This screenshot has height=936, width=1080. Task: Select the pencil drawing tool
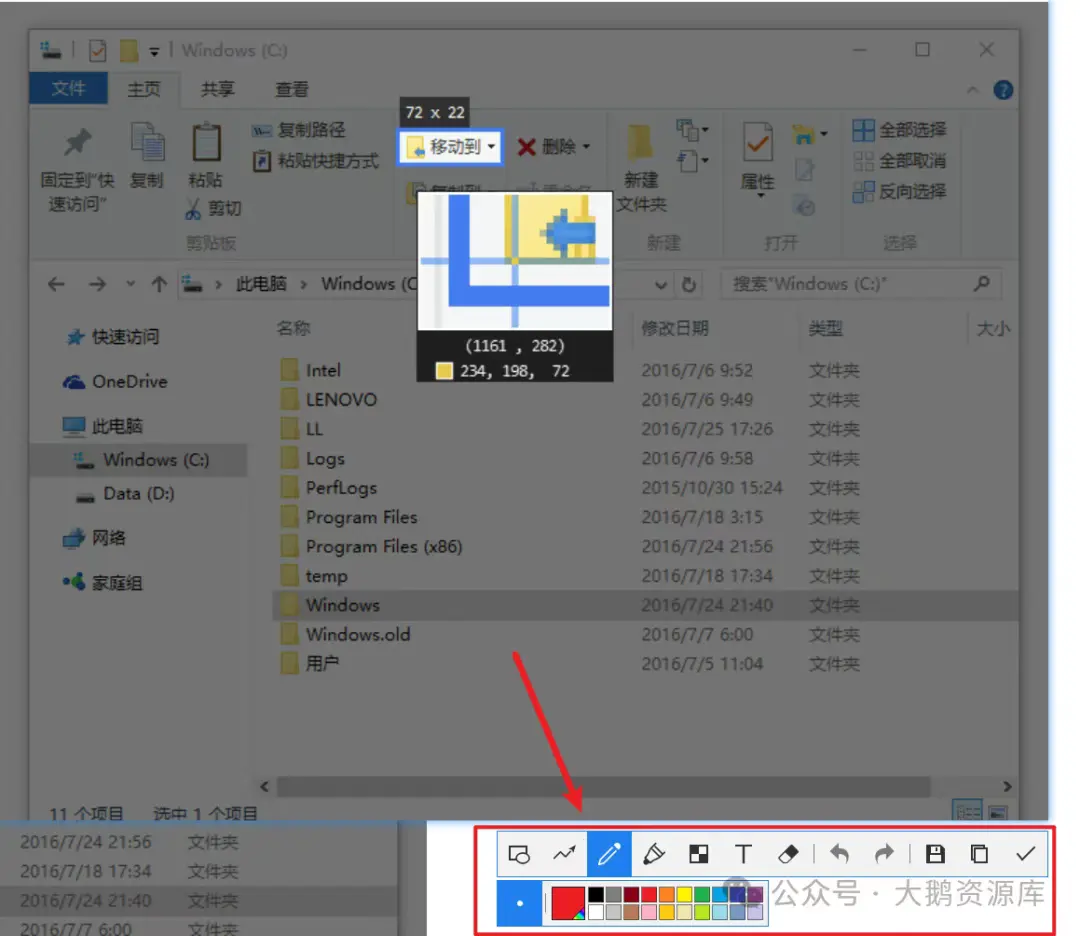point(609,854)
